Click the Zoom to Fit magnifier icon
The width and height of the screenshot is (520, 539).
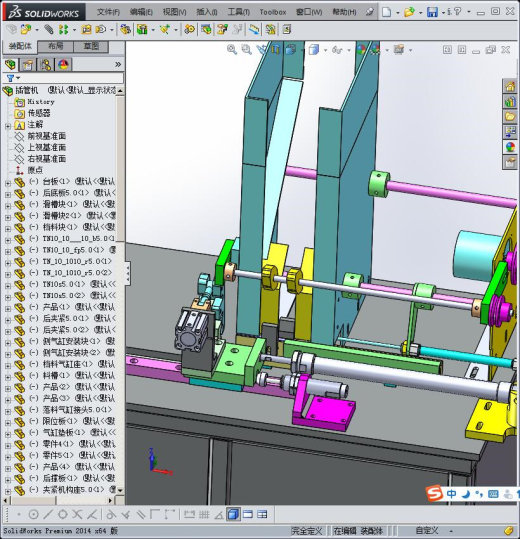[x=232, y=50]
